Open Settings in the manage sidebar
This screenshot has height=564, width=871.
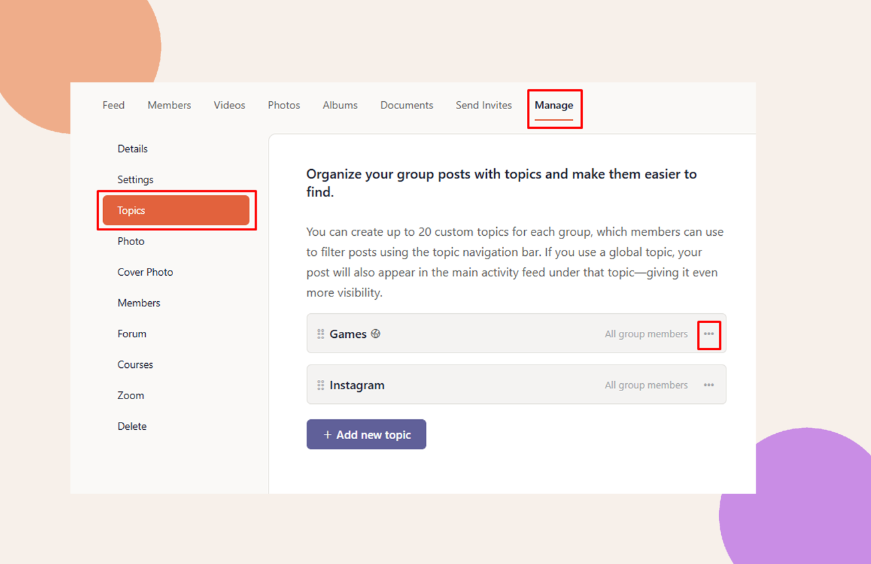135,179
